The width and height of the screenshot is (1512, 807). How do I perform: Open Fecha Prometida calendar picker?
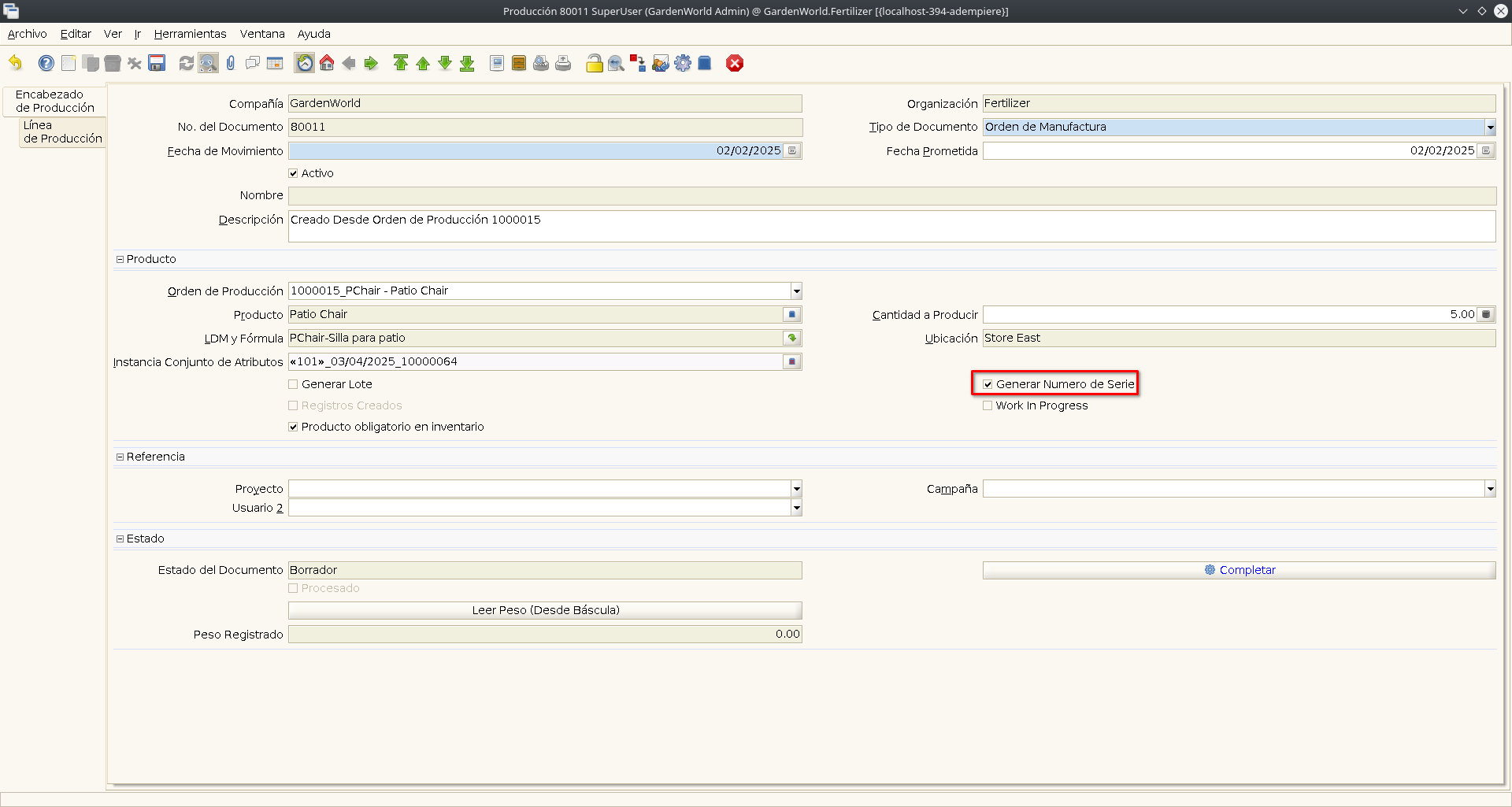click(x=1486, y=150)
